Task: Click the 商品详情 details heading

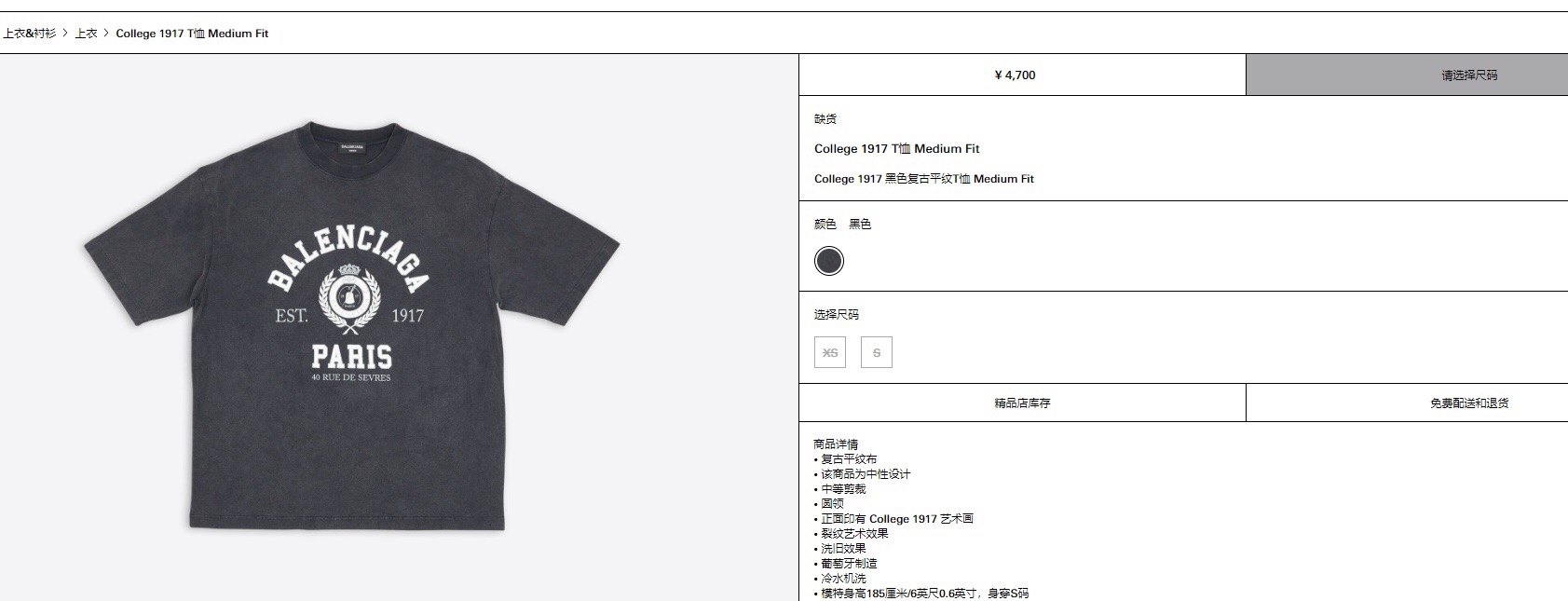Action: click(836, 444)
